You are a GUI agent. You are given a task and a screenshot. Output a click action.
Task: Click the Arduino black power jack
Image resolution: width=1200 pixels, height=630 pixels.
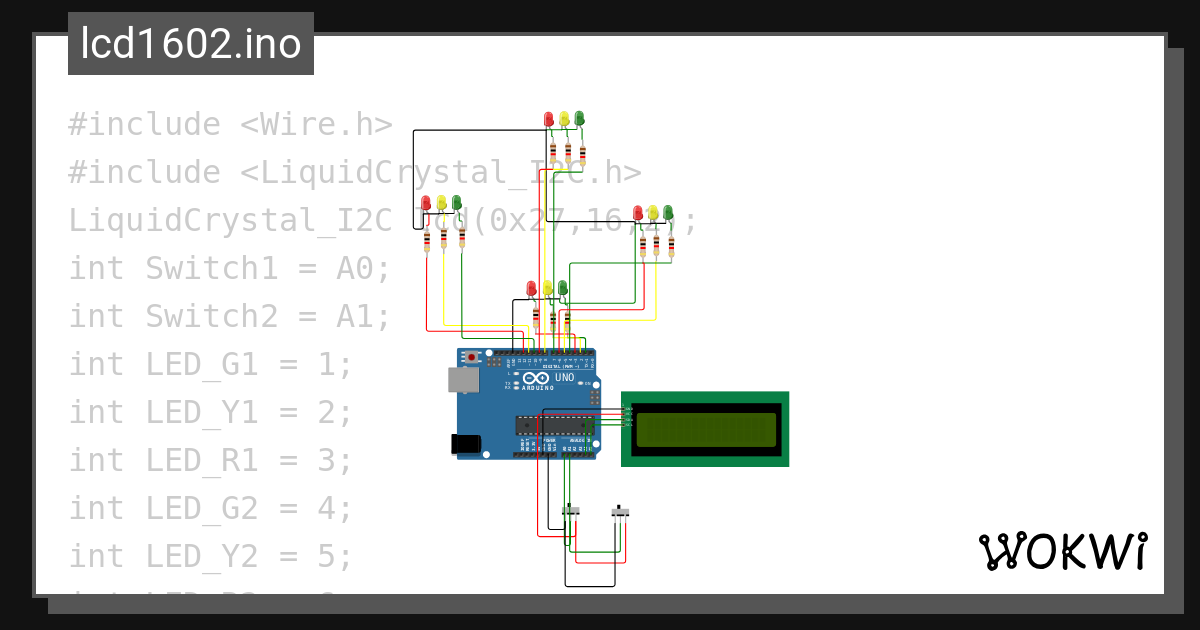[464, 443]
